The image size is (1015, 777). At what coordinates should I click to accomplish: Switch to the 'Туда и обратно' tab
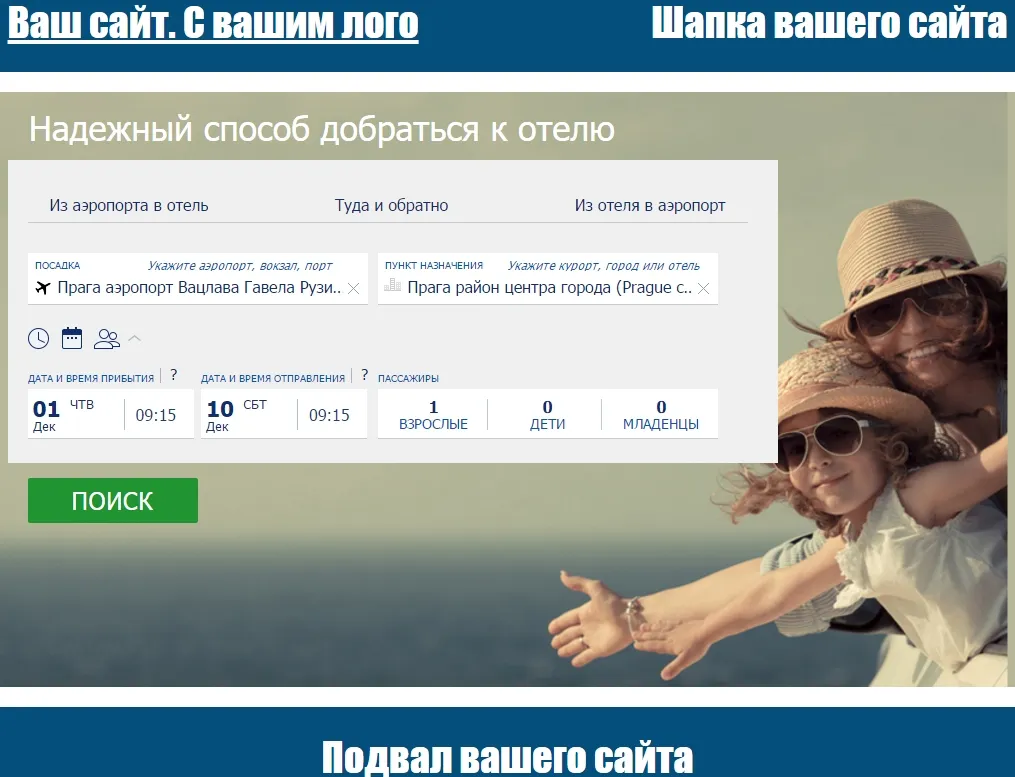(x=391, y=206)
